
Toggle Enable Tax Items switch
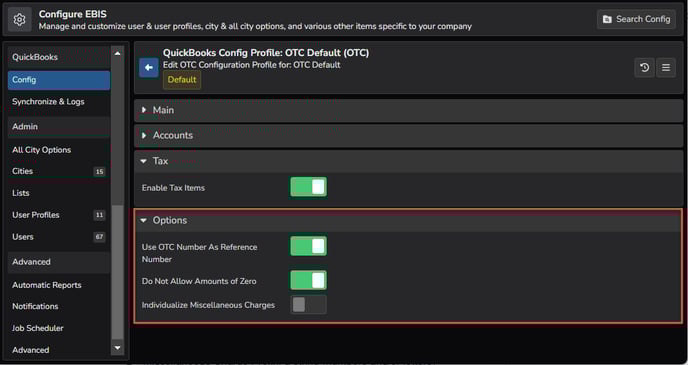[308, 187]
